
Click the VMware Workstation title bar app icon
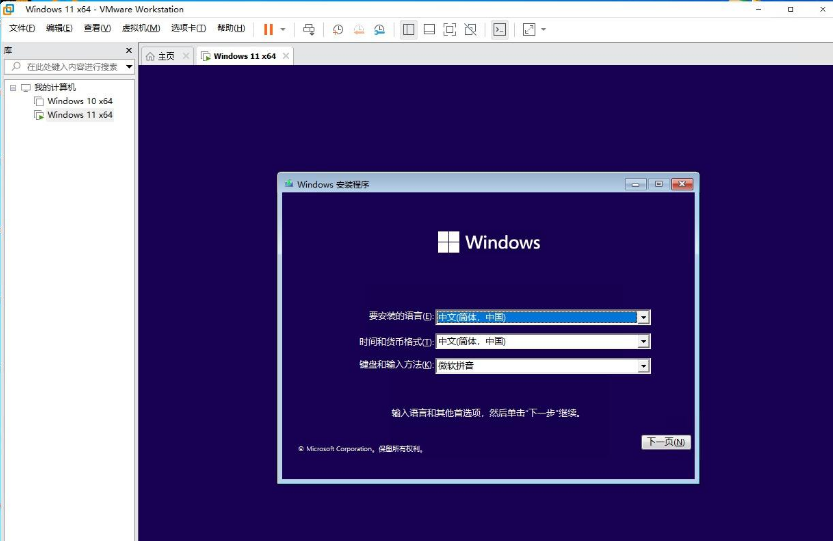pos(8,9)
